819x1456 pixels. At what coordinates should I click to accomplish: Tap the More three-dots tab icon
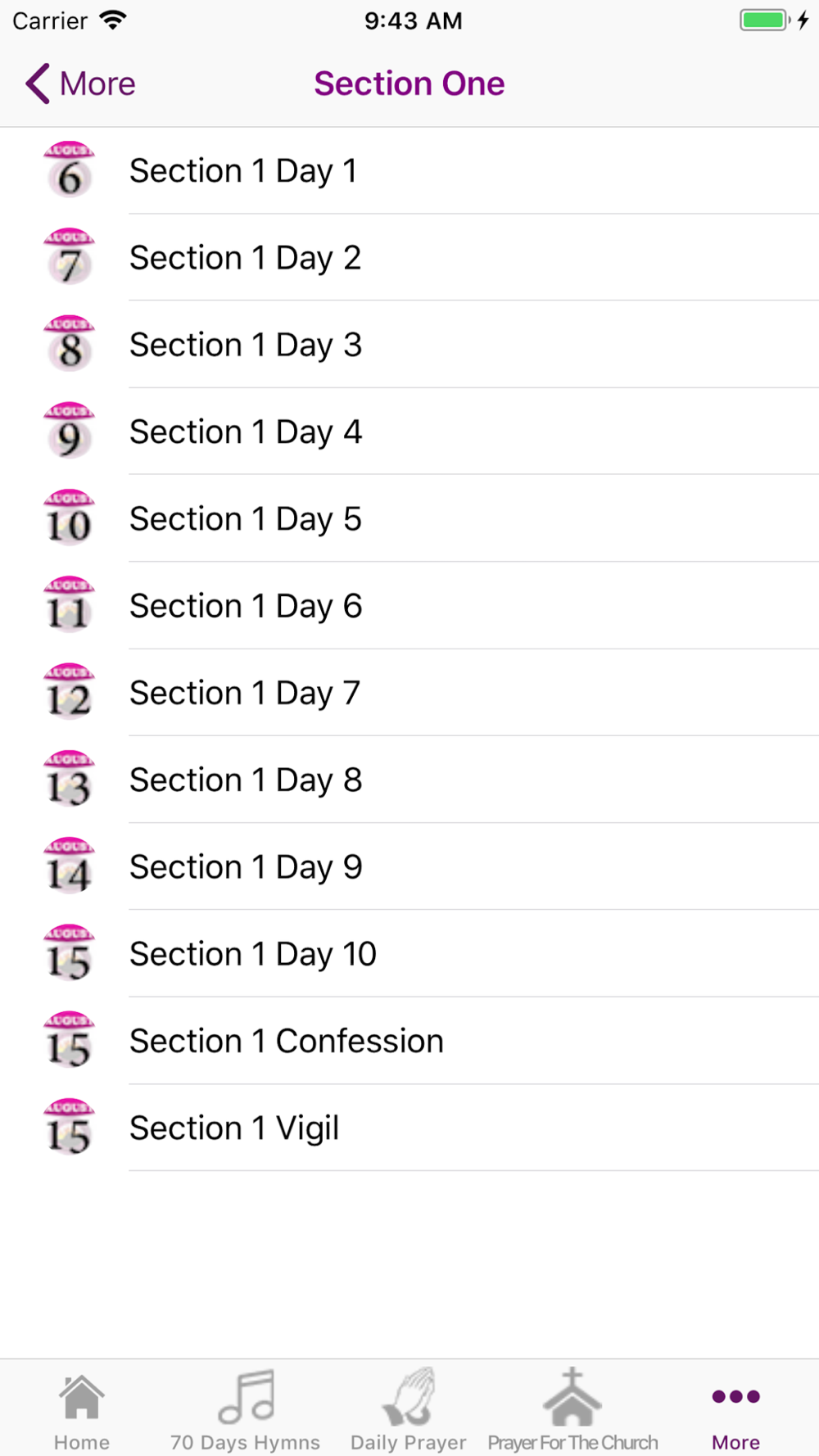pos(735,1396)
